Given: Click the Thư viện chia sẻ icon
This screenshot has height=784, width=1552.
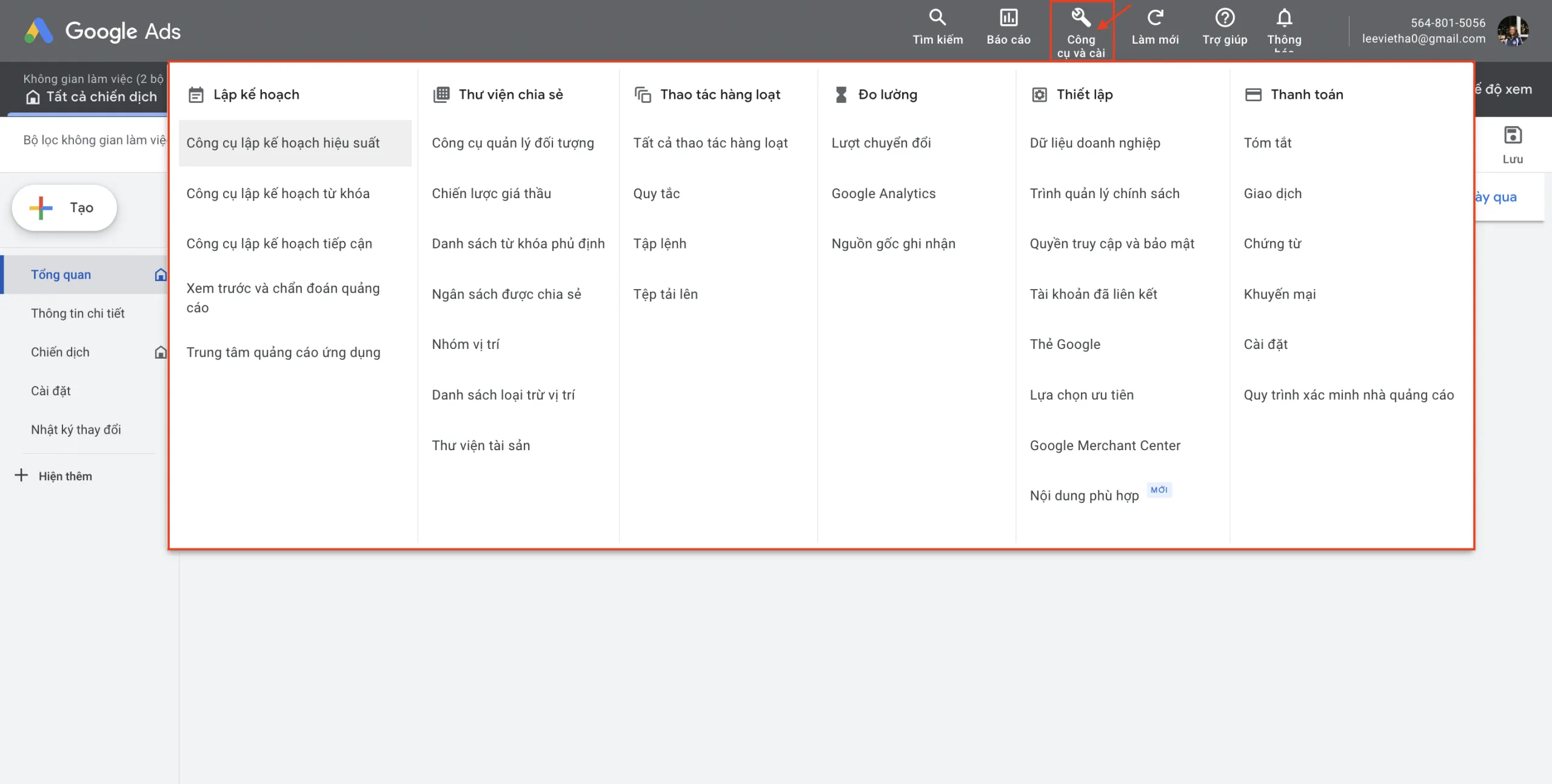Looking at the screenshot, I should pyautogui.click(x=441, y=95).
